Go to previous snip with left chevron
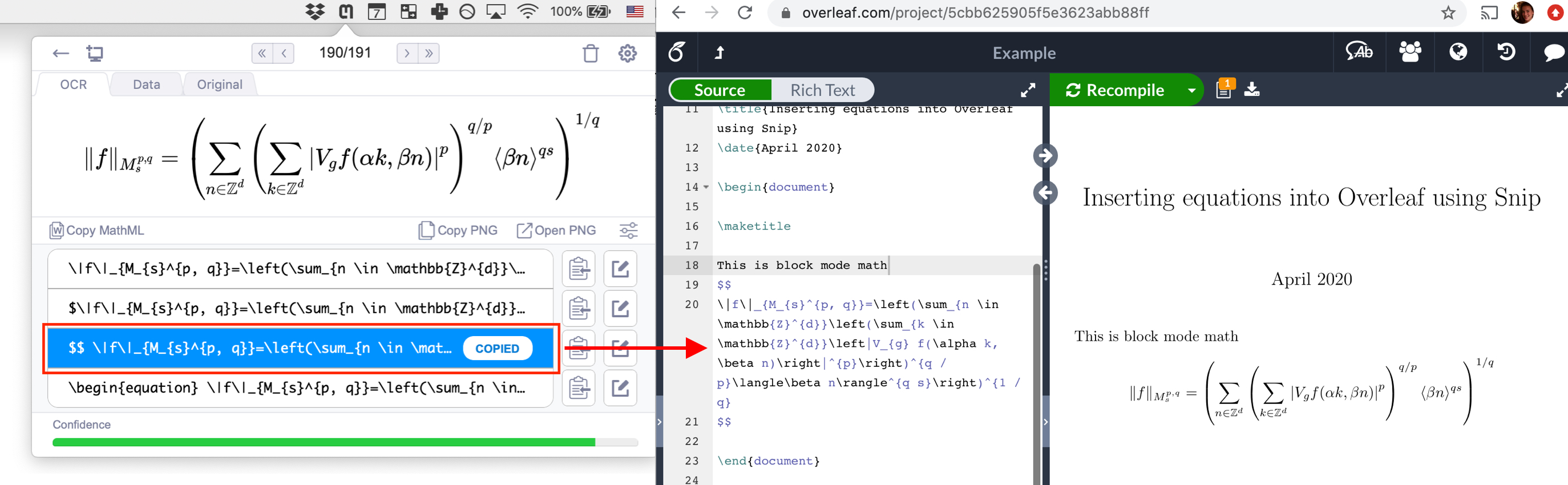Image resolution: width=1568 pixels, height=485 pixels. click(284, 54)
